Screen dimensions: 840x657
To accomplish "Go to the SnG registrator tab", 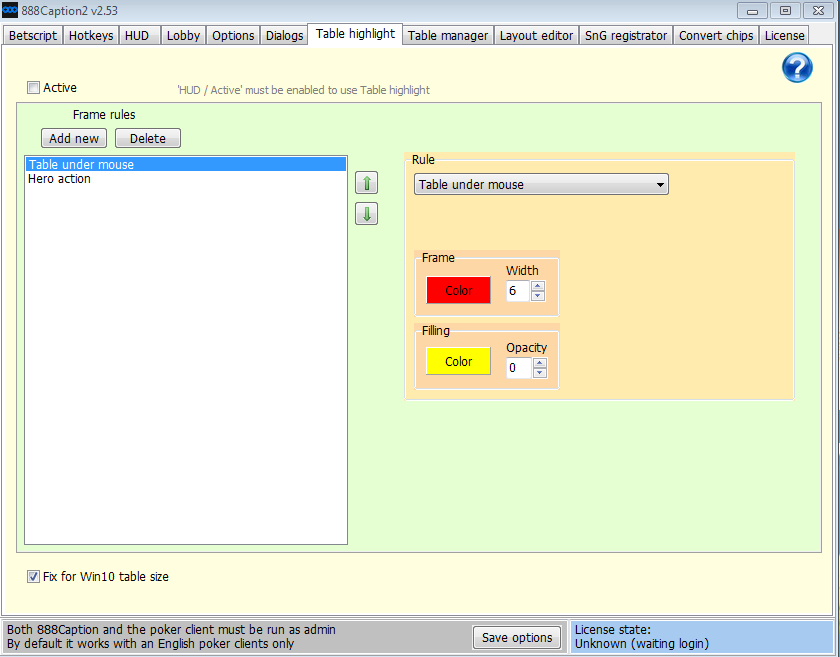I will [x=626, y=35].
